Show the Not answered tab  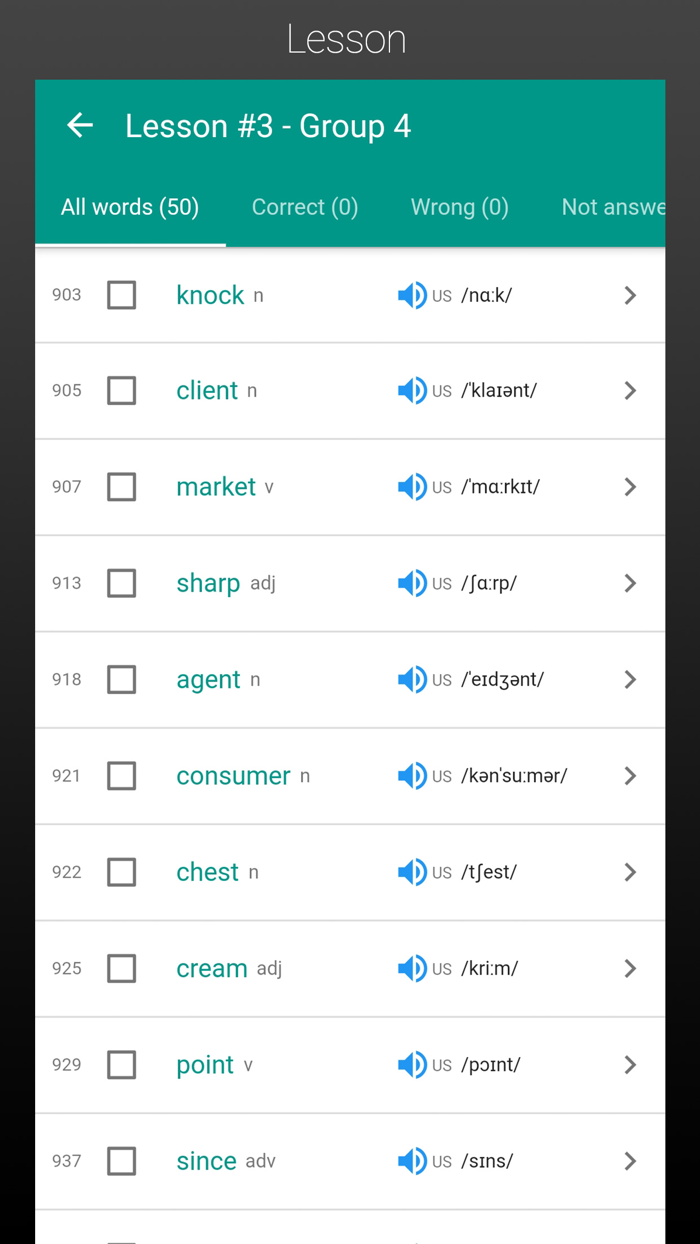[612, 207]
